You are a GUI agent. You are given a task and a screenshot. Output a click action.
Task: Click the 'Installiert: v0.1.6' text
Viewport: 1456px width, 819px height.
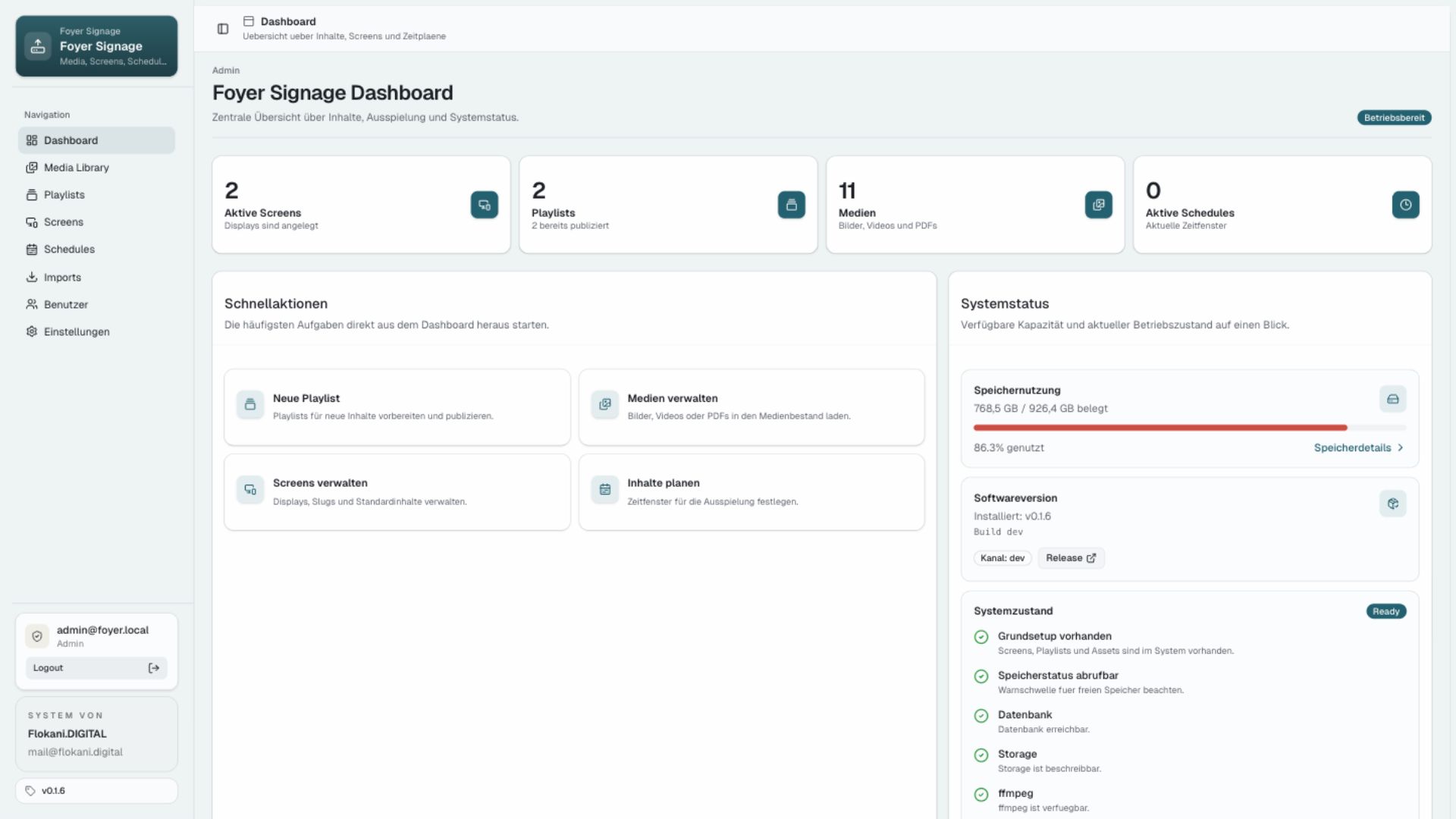[1012, 516]
